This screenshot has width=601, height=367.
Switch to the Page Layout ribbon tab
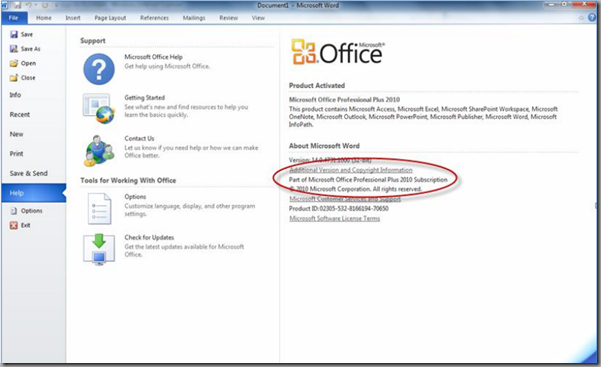click(x=110, y=18)
